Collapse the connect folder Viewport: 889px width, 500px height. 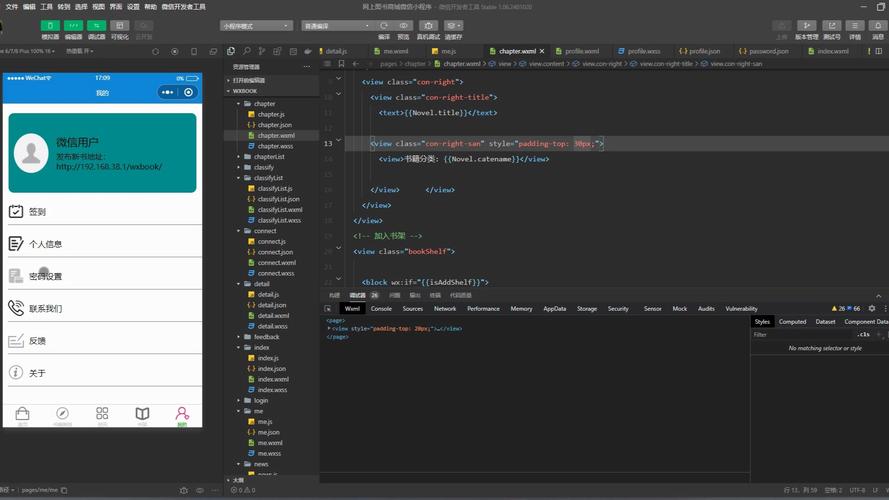click(239, 231)
